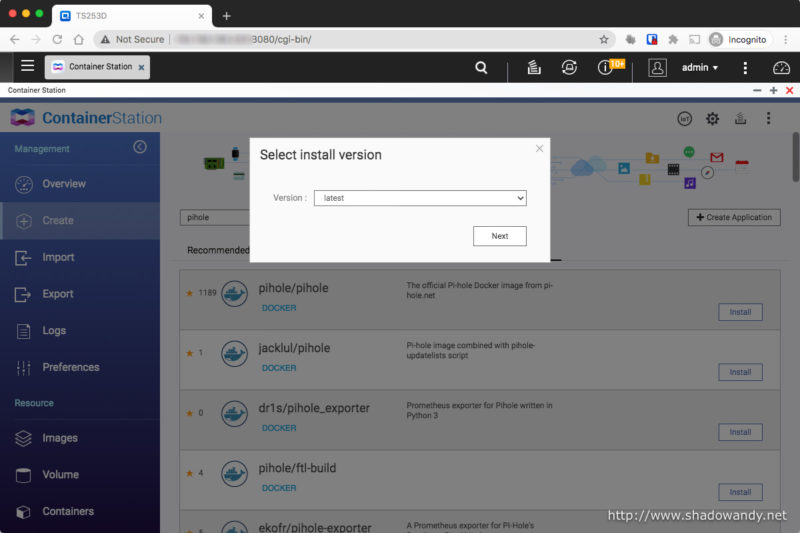Collapse the sidebar using the arrow icon

[140, 147]
